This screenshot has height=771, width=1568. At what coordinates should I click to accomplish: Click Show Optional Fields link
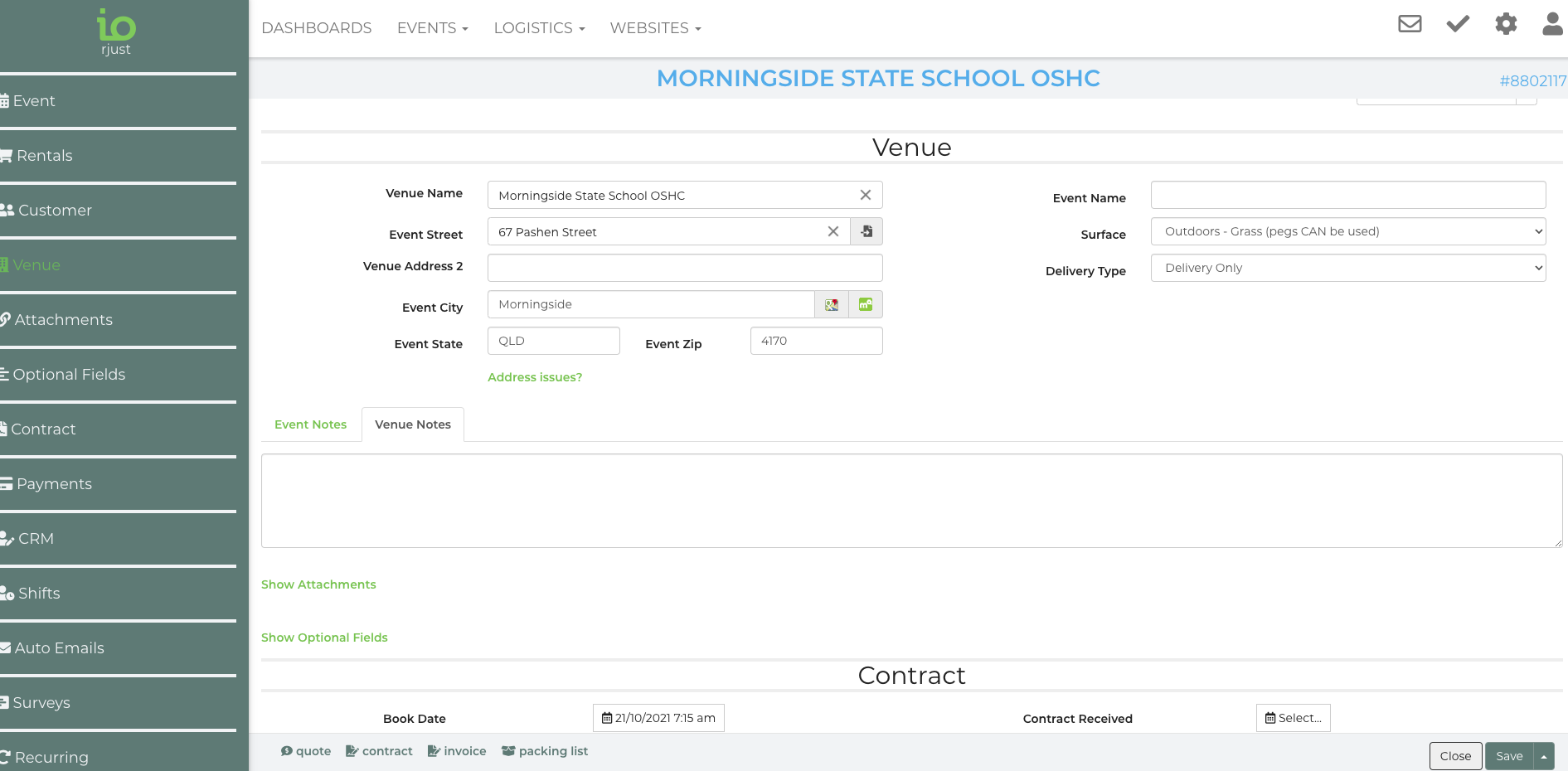[x=324, y=638]
